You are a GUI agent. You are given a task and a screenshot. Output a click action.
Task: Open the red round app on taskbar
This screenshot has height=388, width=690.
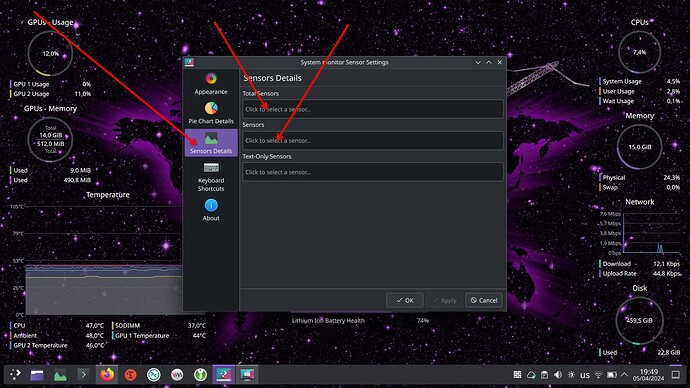pyautogui.click(x=130, y=375)
